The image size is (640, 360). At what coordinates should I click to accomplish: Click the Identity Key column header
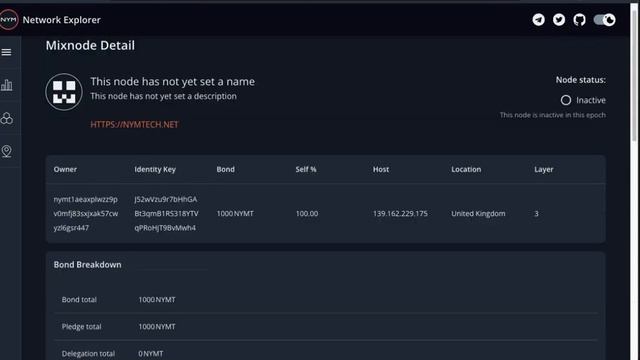click(x=155, y=169)
